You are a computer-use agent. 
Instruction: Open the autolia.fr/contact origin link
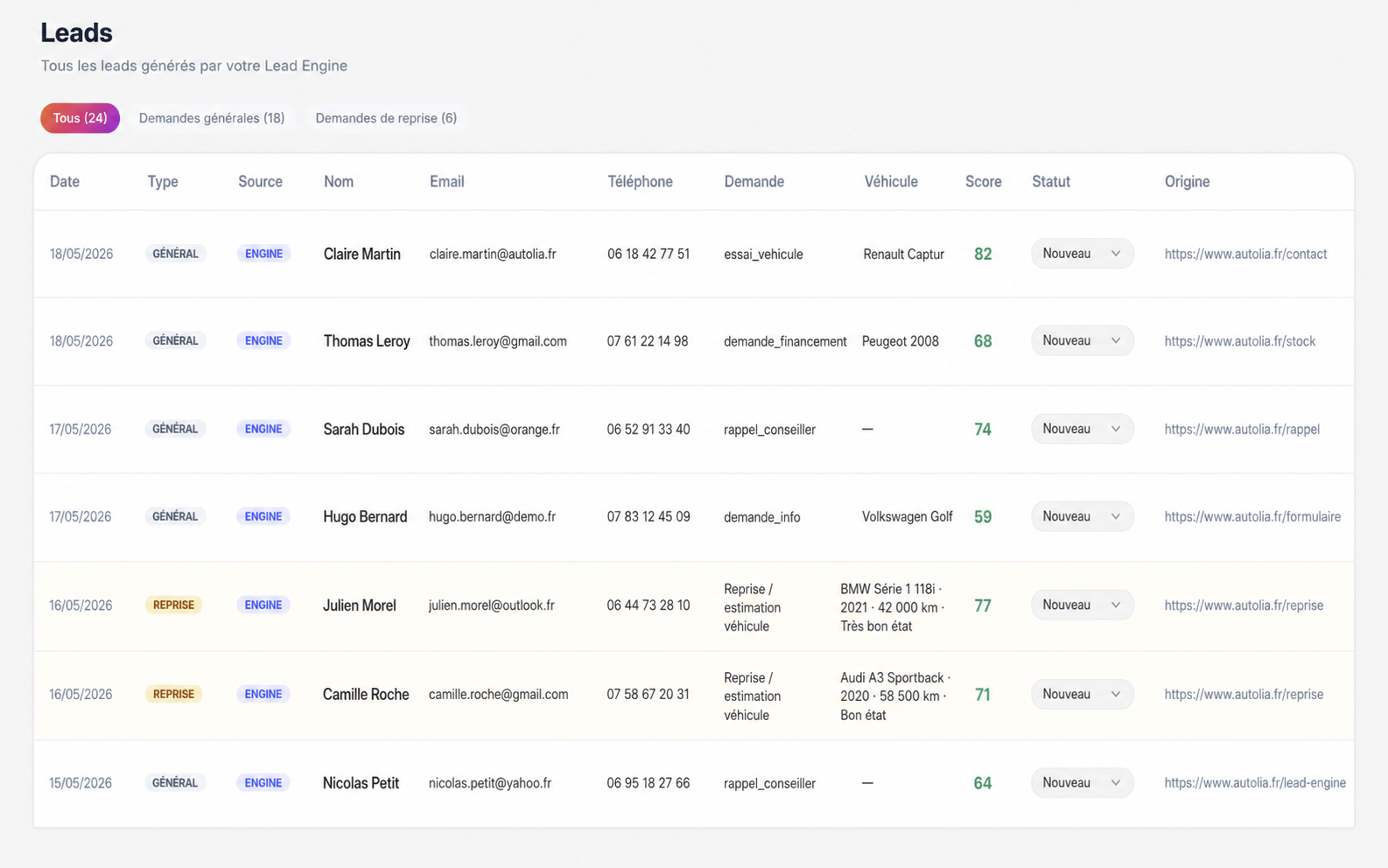pyautogui.click(x=1245, y=254)
